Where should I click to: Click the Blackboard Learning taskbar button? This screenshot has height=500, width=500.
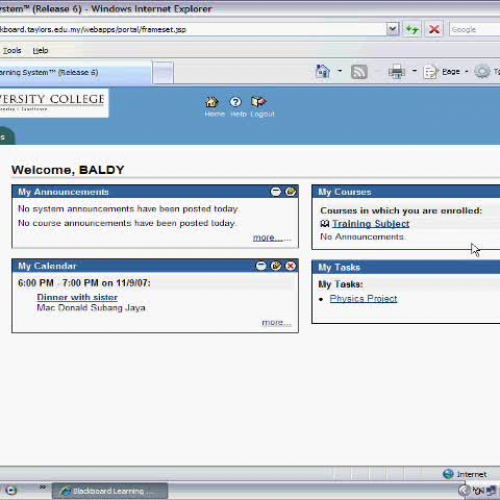pos(110,491)
